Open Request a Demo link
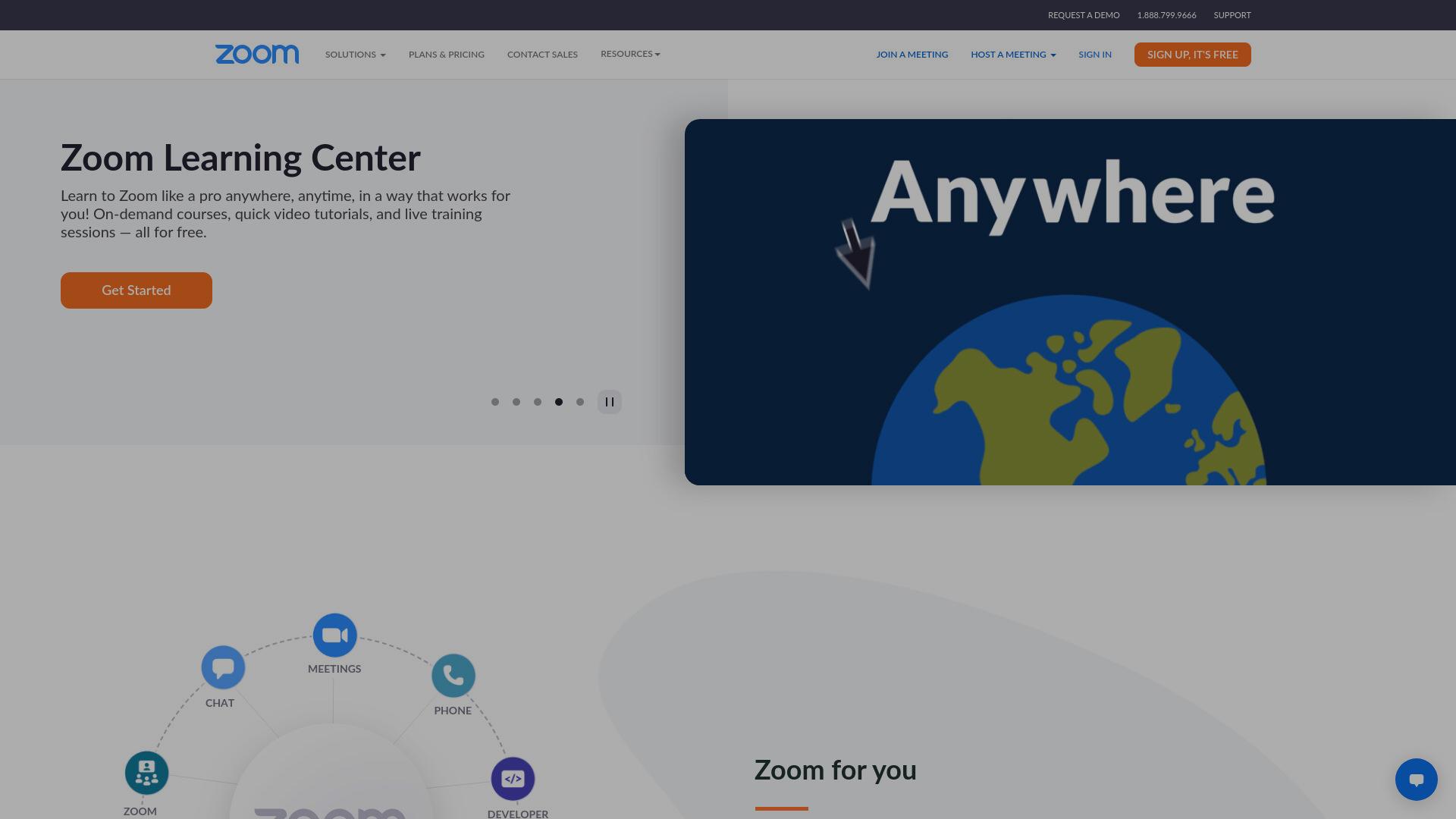The width and height of the screenshot is (1456, 819). point(1084,15)
